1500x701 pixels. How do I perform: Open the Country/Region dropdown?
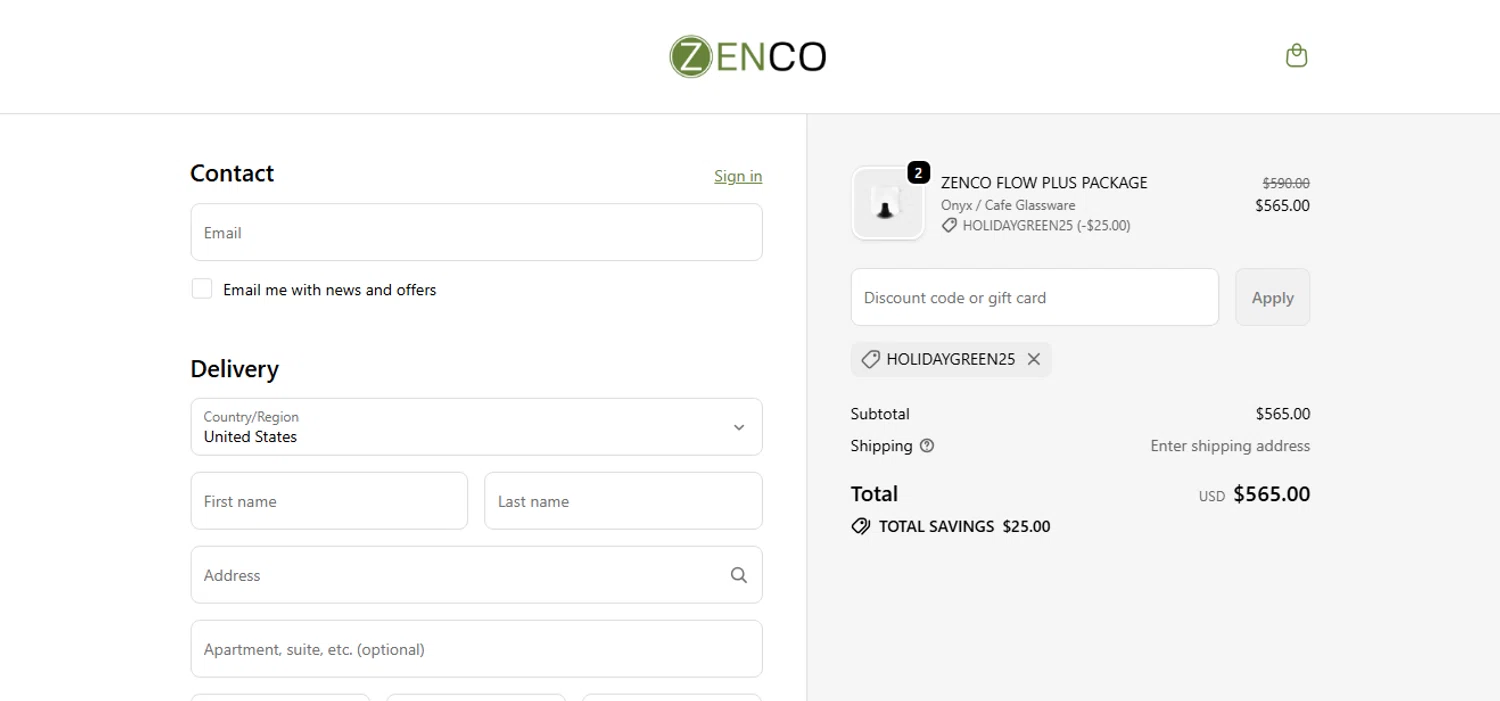click(476, 427)
